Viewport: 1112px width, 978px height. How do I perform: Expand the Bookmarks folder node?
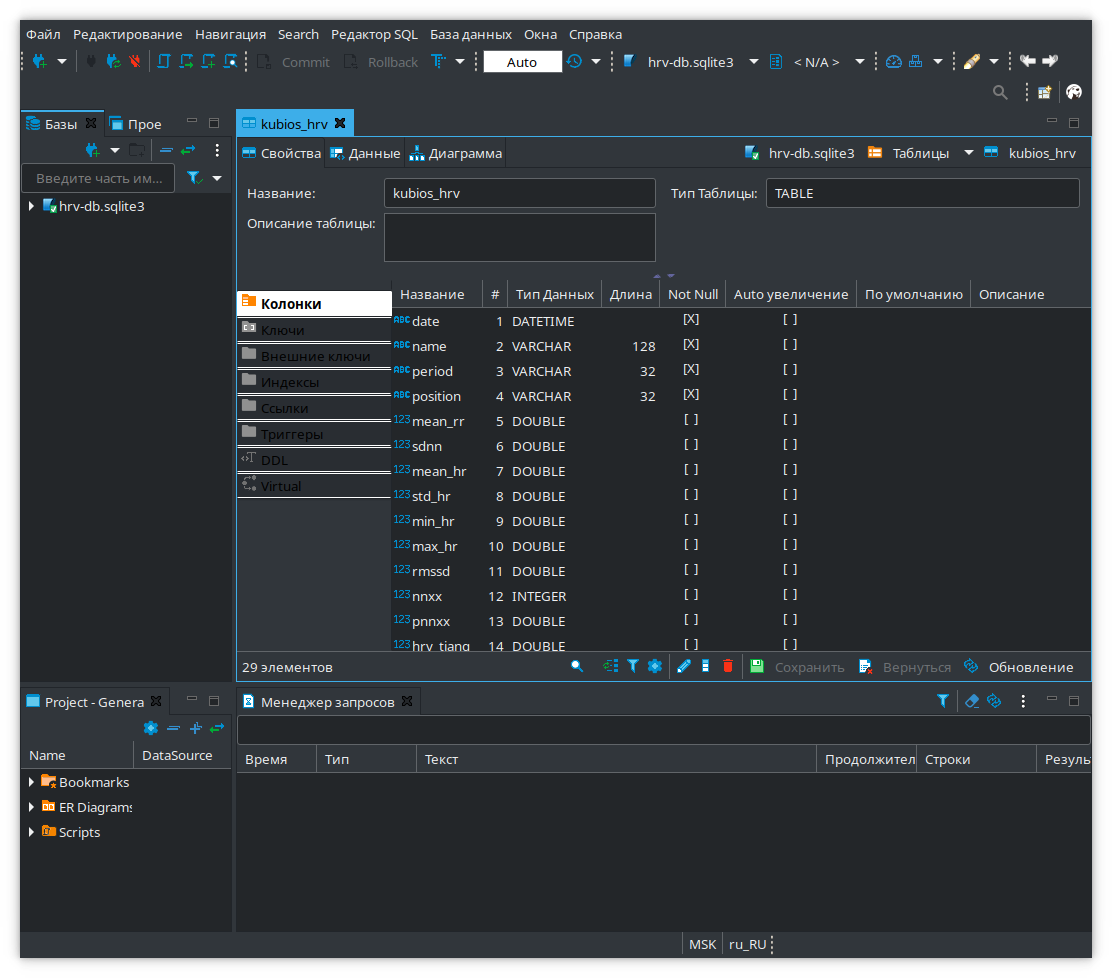coord(31,782)
